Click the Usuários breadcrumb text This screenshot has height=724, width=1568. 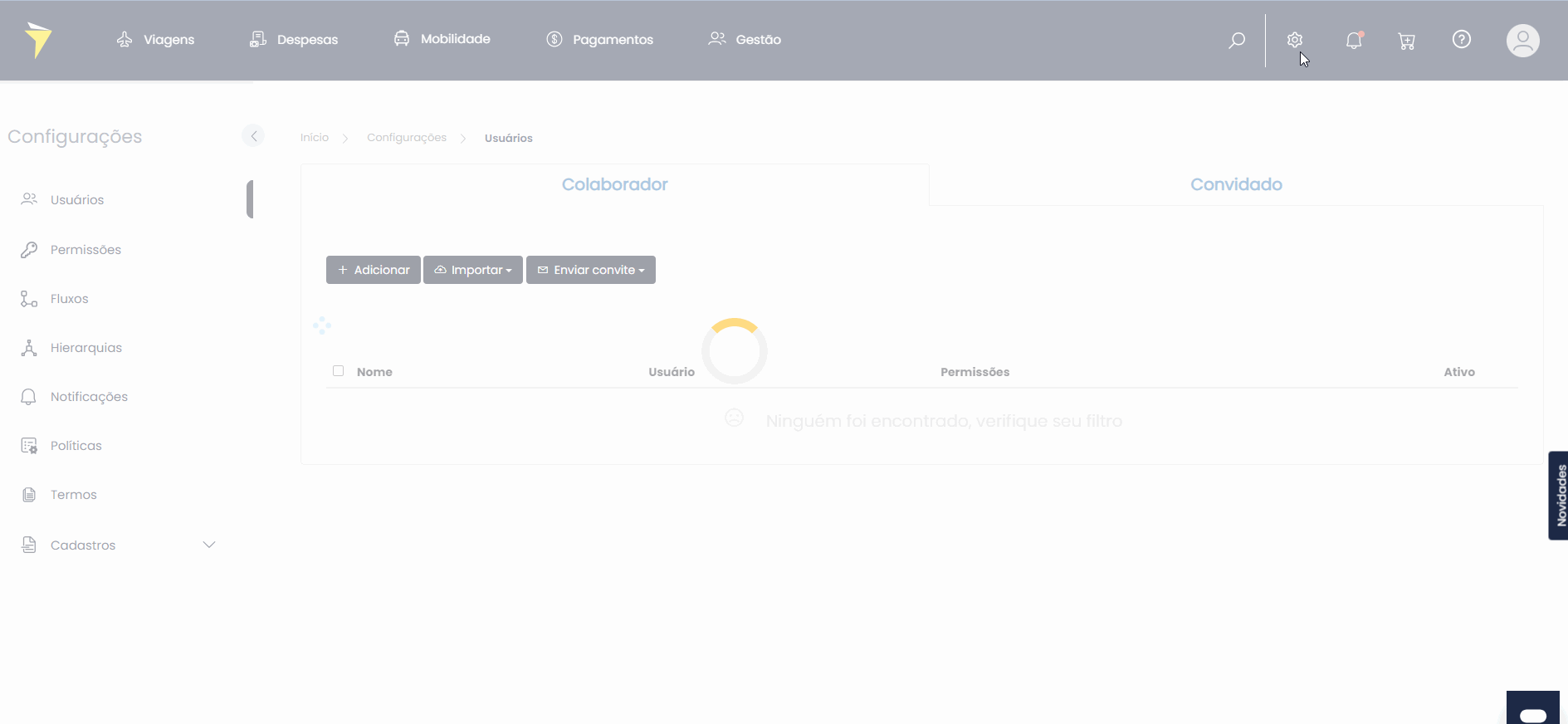(509, 138)
